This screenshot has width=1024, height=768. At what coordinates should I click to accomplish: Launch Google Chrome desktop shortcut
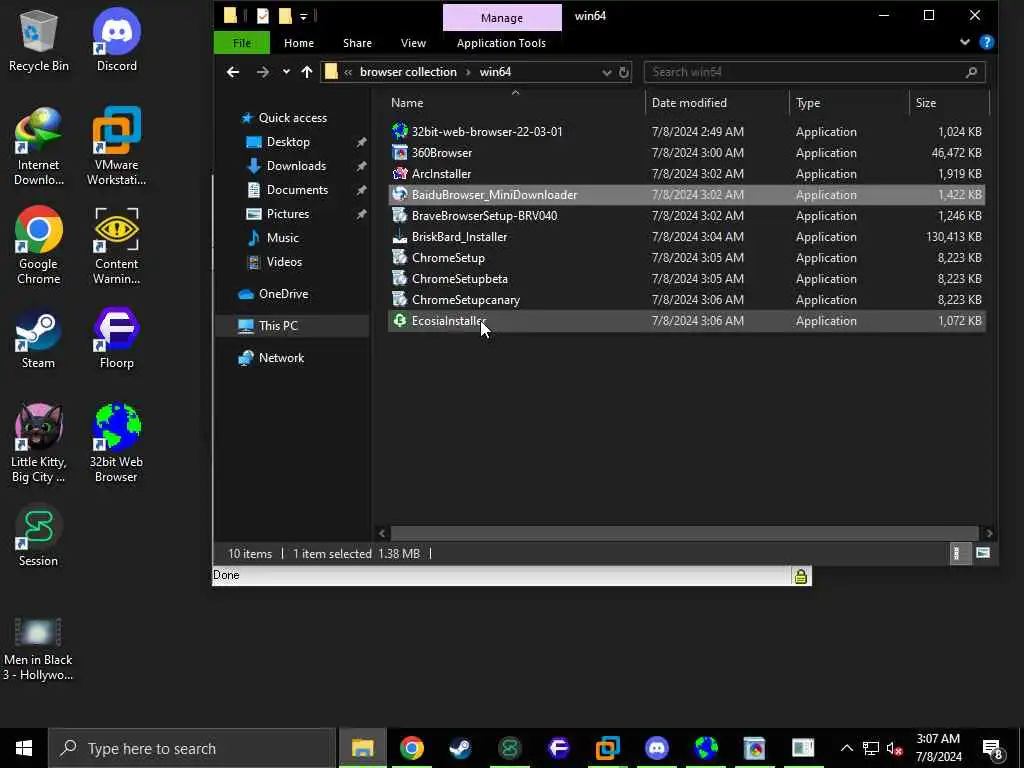38,246
